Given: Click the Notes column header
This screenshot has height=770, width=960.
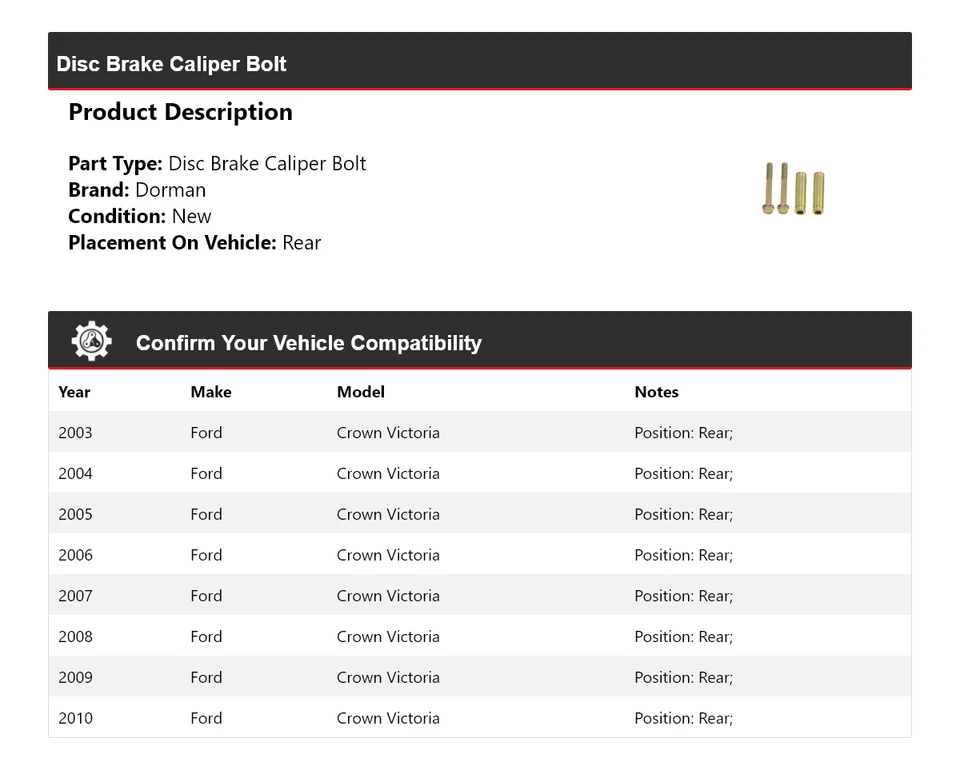Looking at the screenshot, I should coord(656,392).
